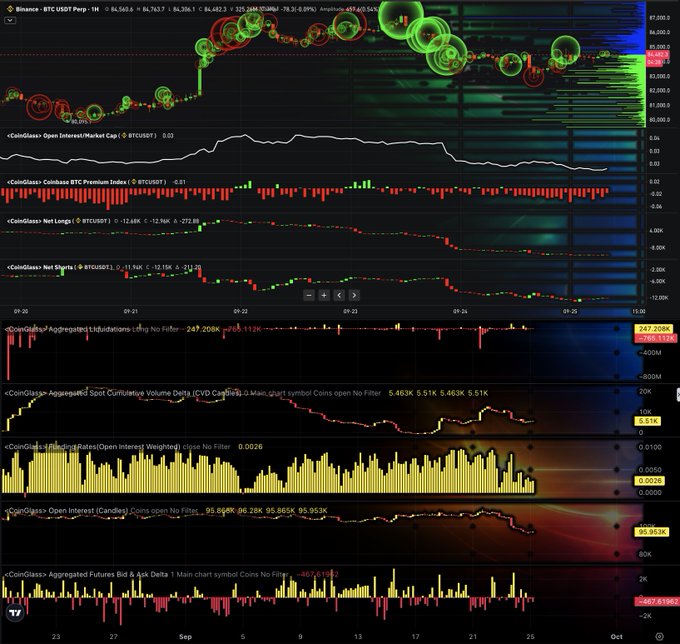Select the Net Shorts indicator label

pos(40,267)
